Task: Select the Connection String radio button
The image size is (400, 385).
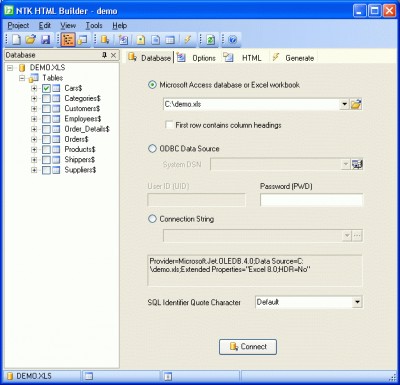Action: coord(152,219)
